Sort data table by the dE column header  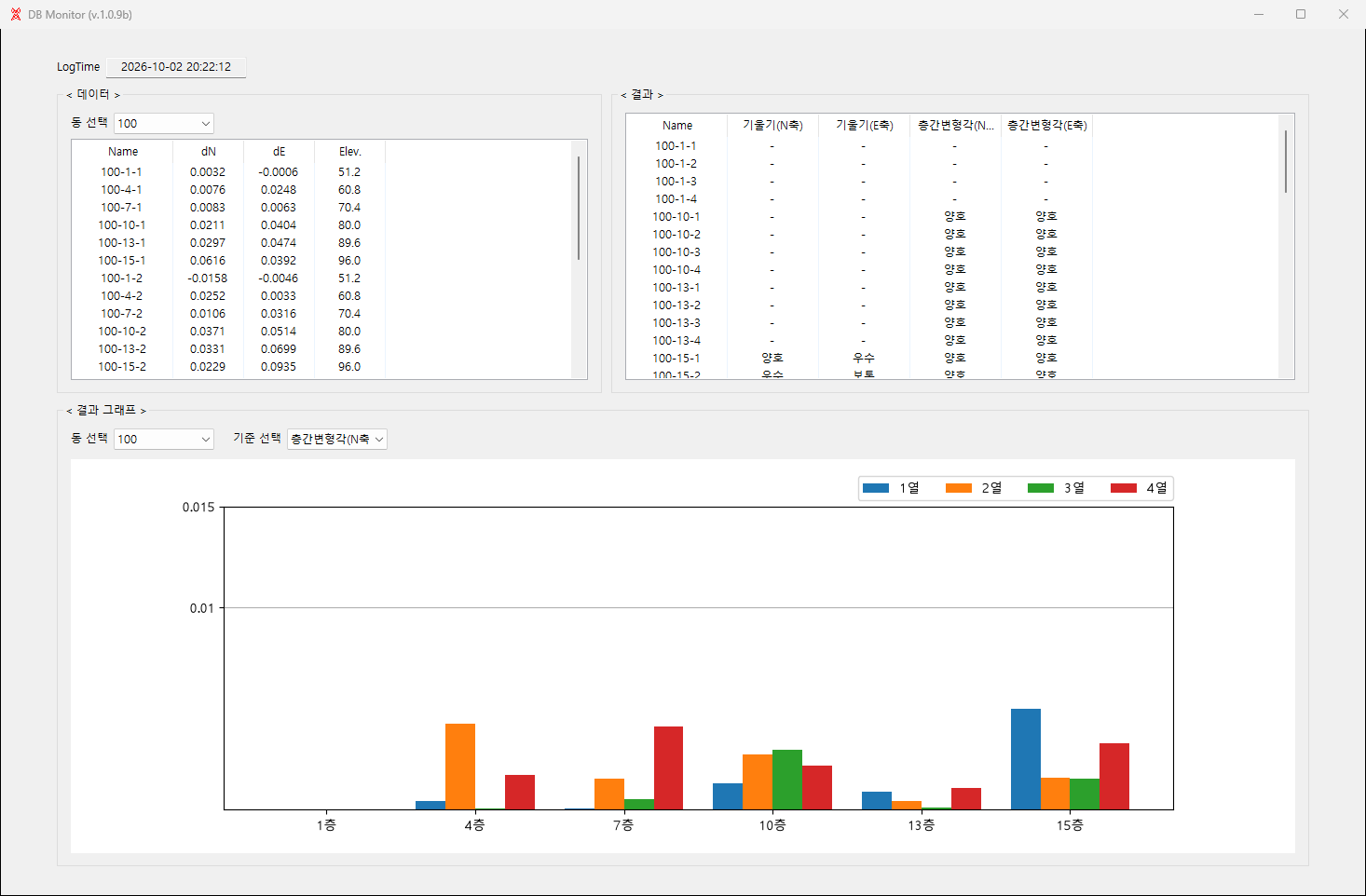[x=280, y=151]
